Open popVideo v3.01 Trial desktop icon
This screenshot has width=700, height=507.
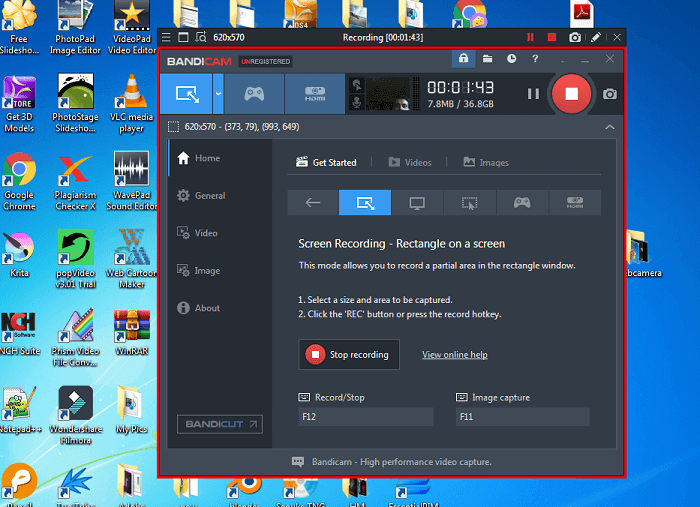pos(75,259)
